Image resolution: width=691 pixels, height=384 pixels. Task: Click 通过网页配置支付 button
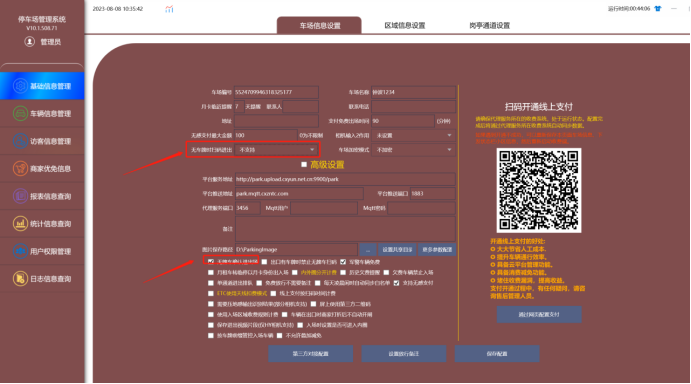(539, 314)
